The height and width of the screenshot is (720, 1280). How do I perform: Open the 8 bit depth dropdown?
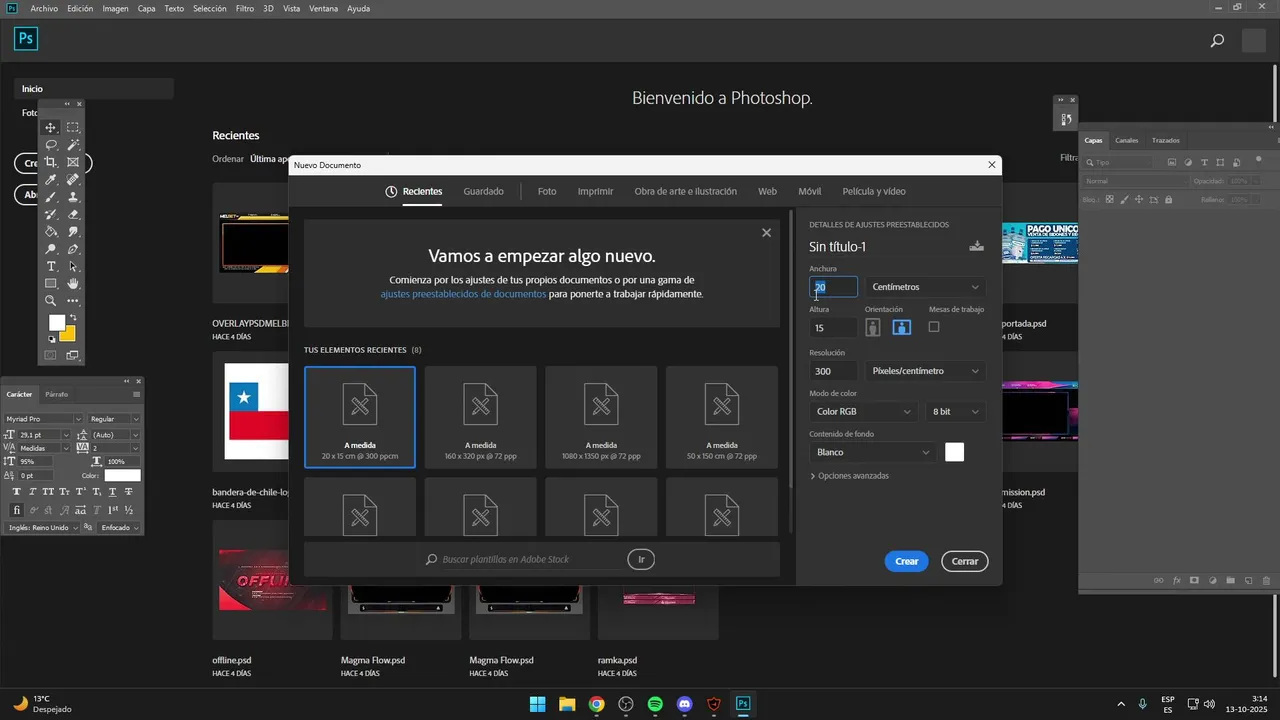coord(956,411)
